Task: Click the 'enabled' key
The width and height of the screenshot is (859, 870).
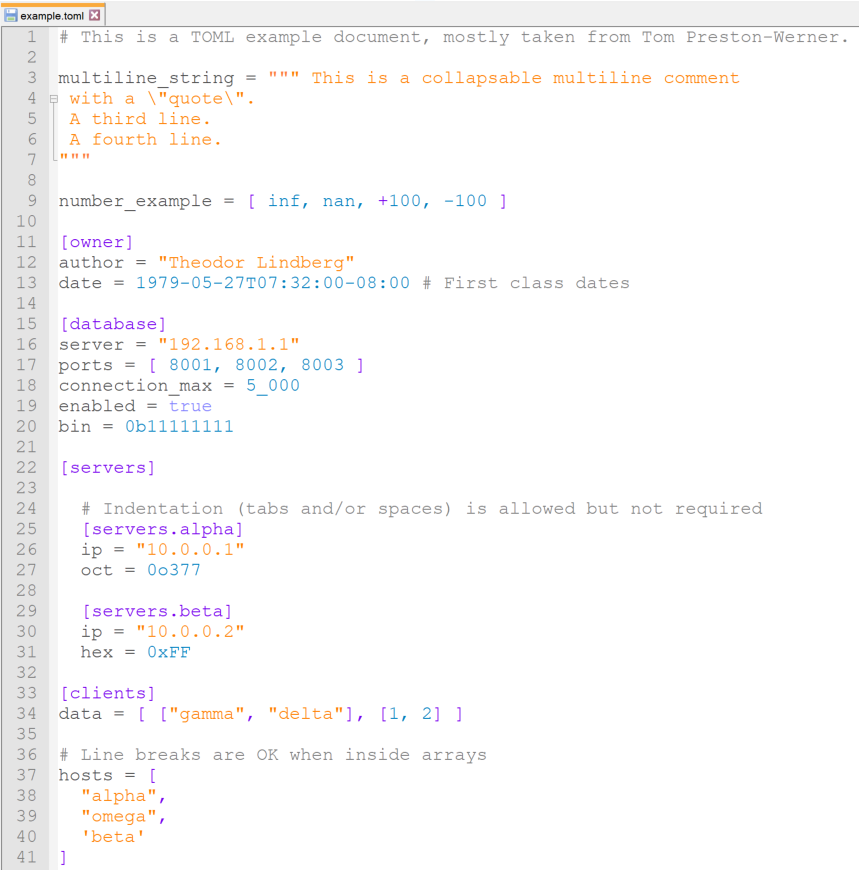Action: point(97,406)
